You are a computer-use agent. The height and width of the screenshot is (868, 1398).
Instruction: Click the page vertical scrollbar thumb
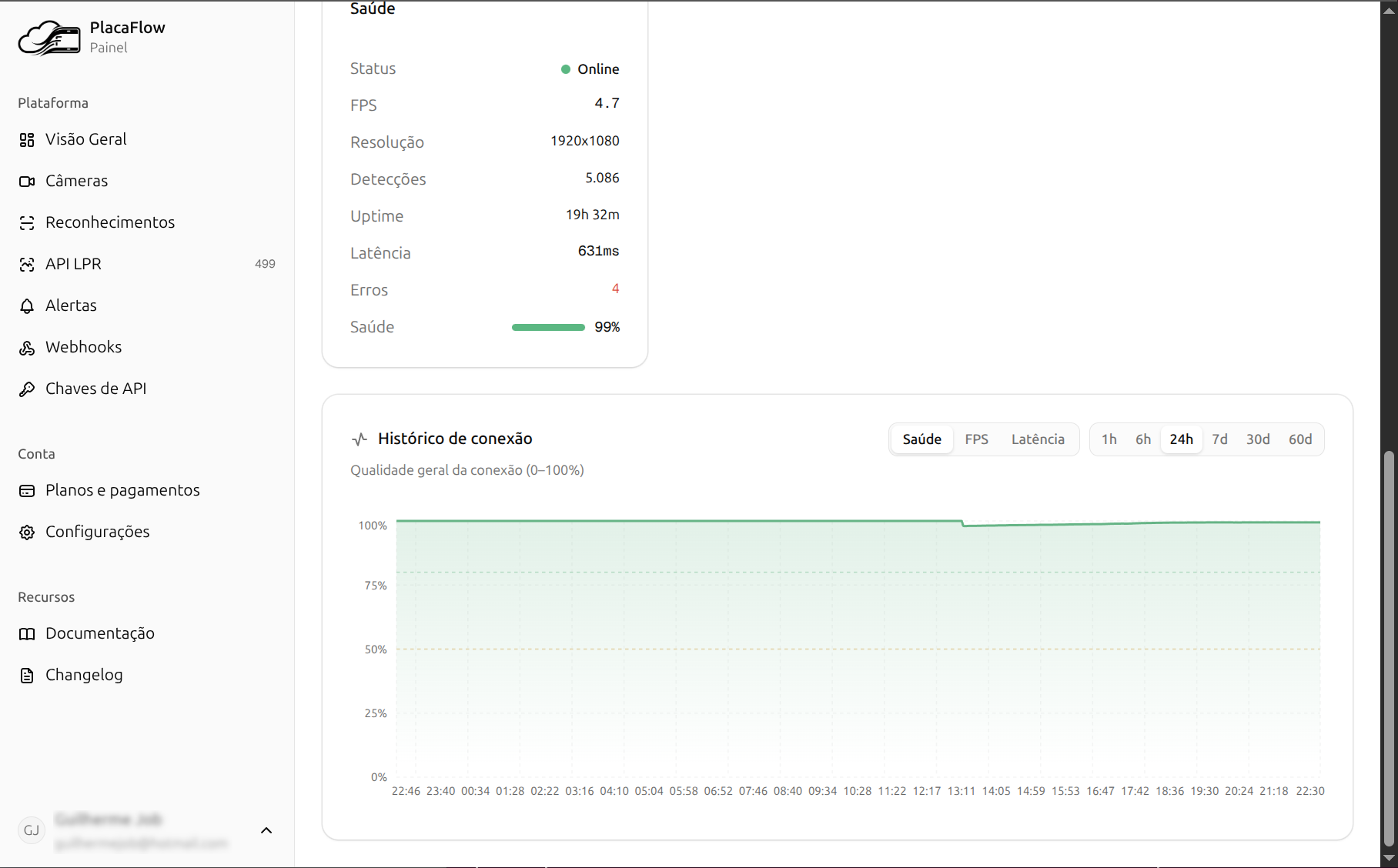[1389, 646]
